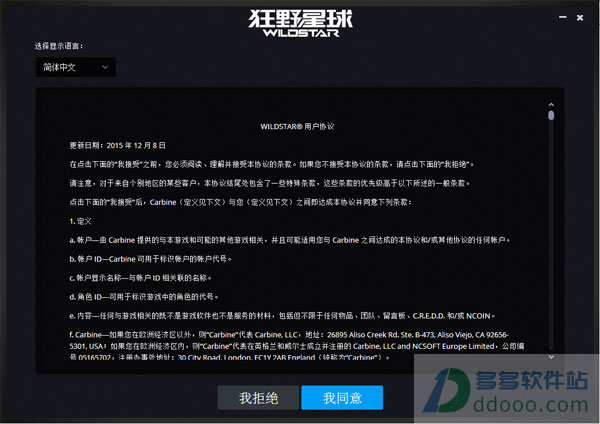This screenshot has height=424, width=600.
Task: Click the line starting d. 角色 ID
Action: (144, 297)
